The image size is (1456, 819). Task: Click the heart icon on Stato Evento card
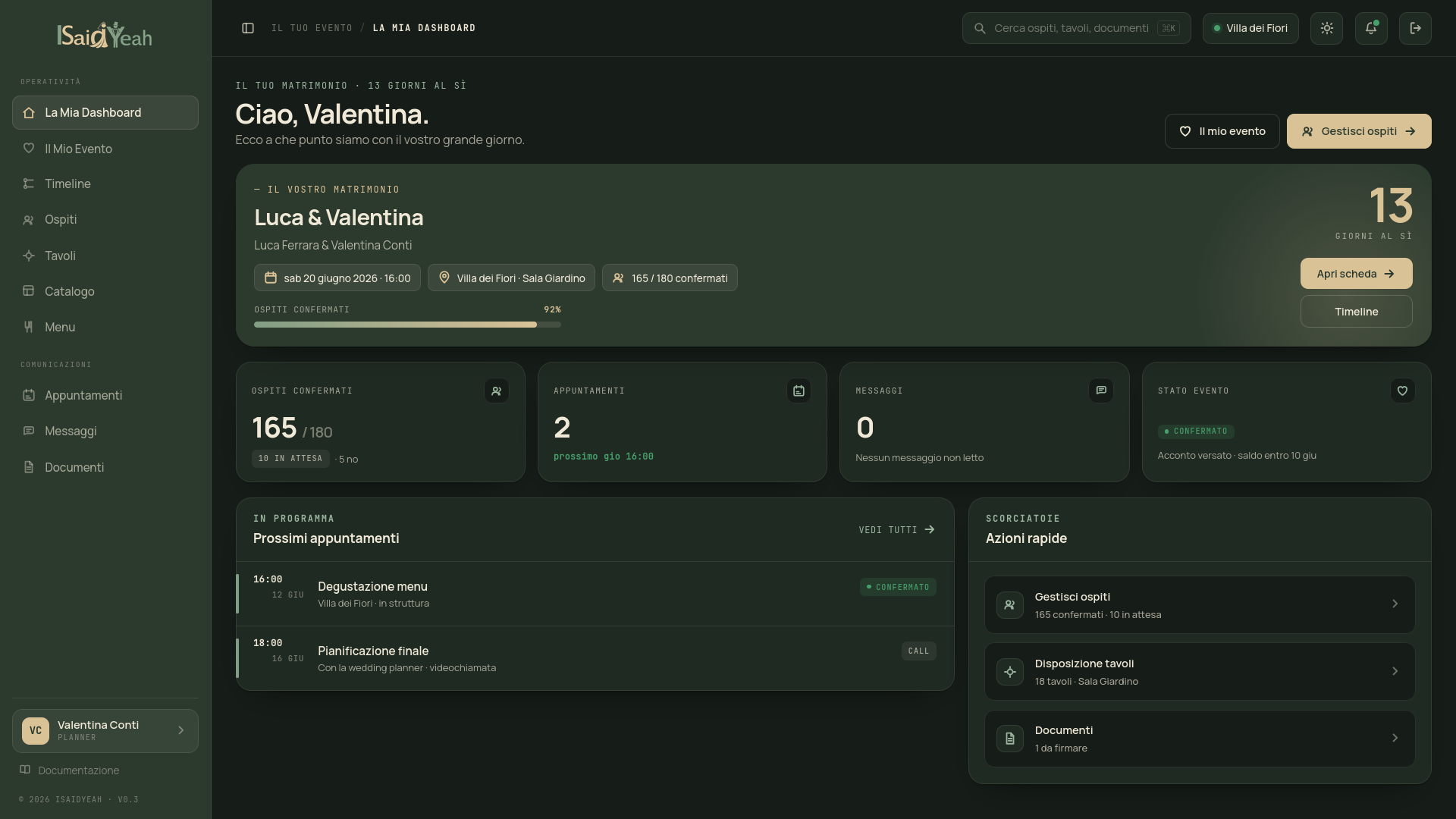pos(1402,391)
